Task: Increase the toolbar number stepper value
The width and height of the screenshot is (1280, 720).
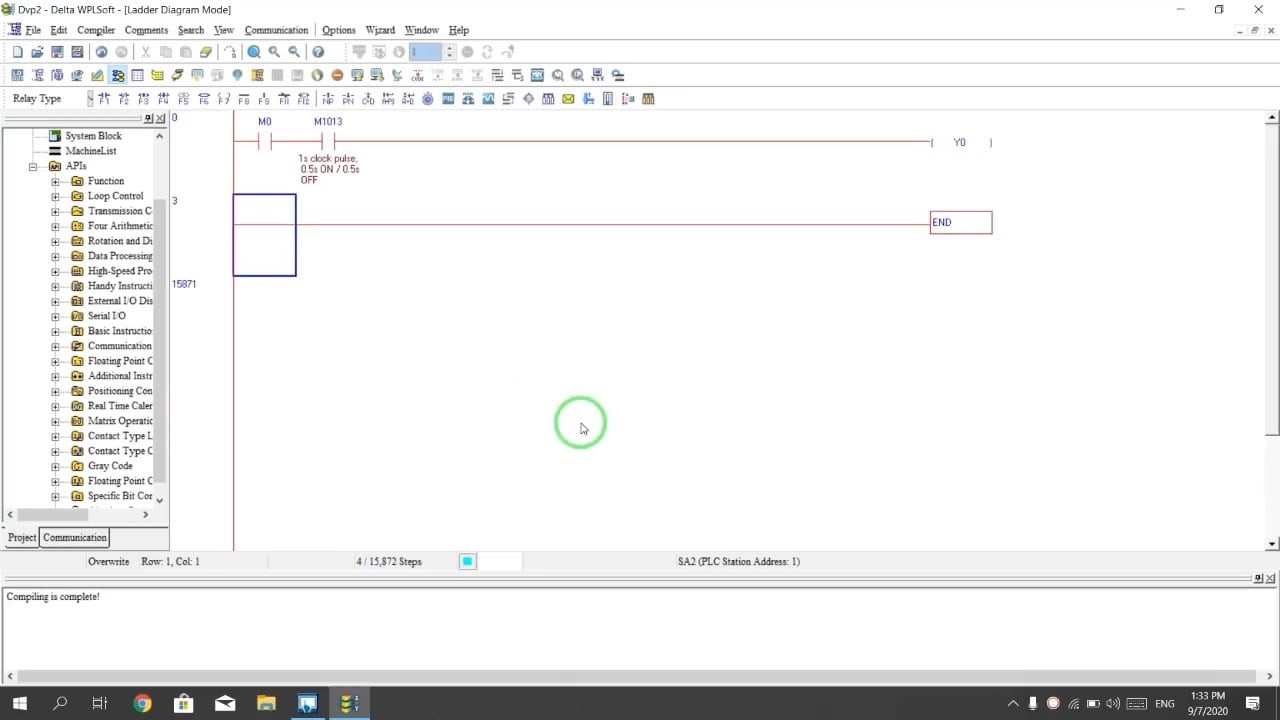Action: click(x=449, y=48)
